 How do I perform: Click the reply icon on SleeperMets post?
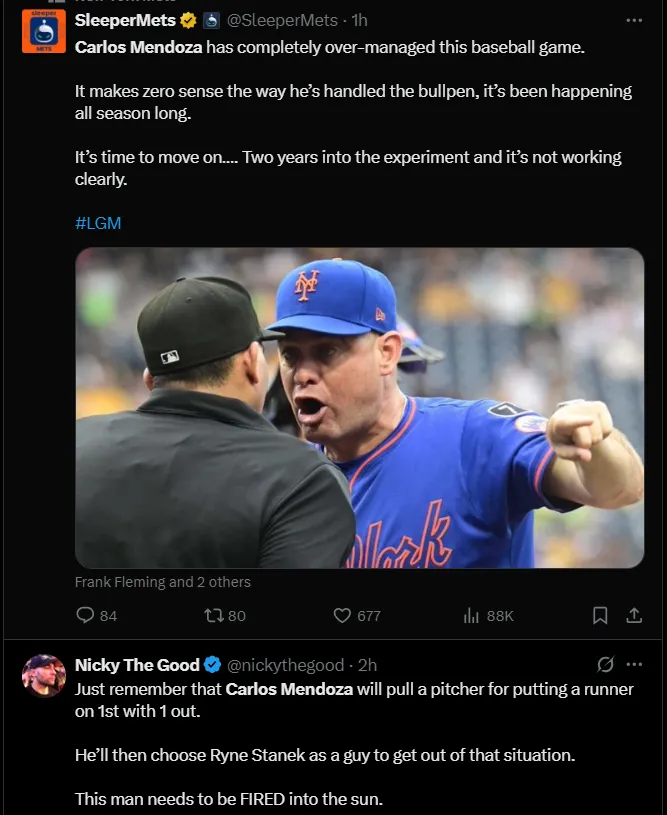[86, 616]
